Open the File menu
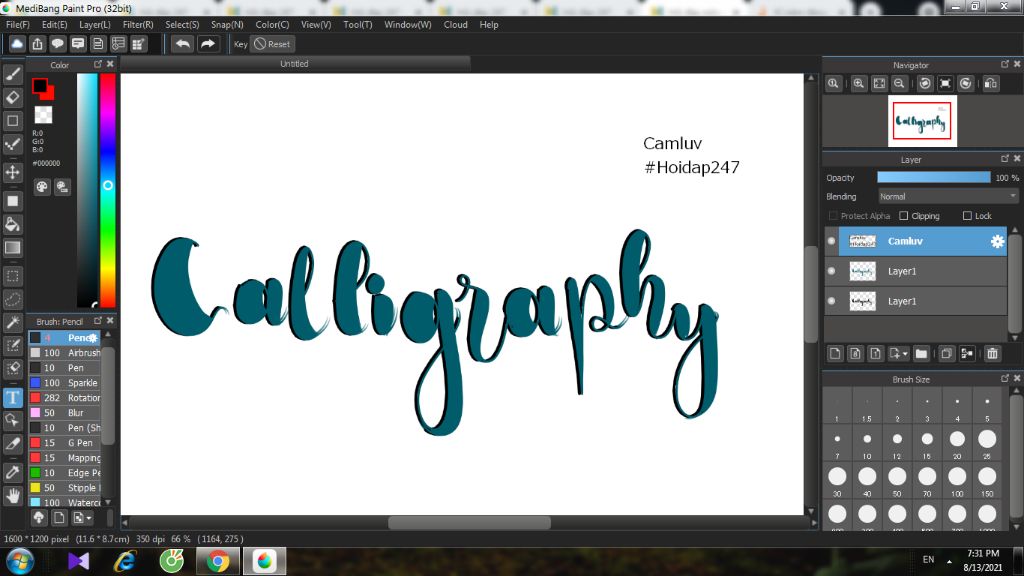This screenshot has width=1024, height=576. click(x=18, y=25)
